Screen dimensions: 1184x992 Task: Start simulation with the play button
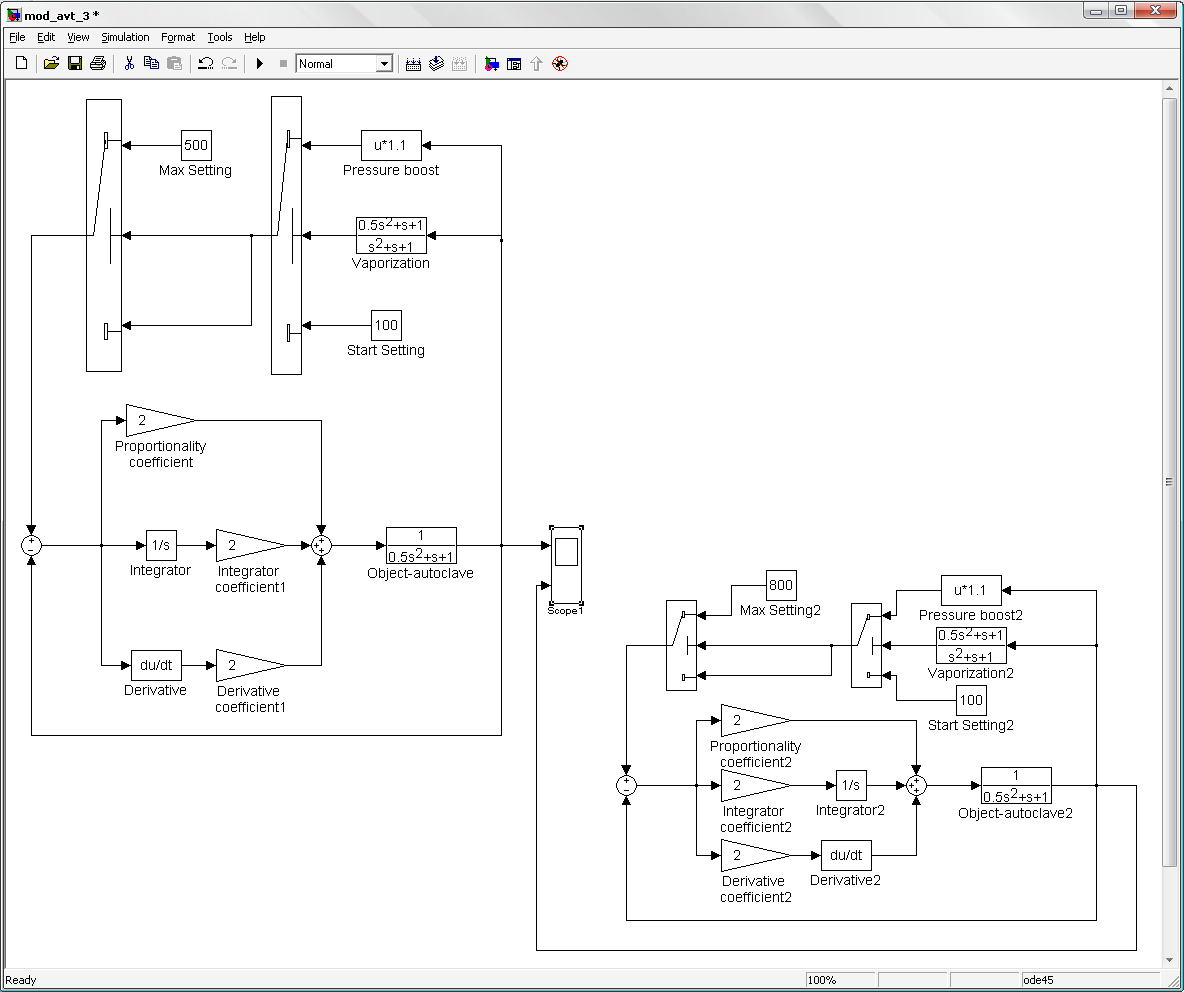260,64
